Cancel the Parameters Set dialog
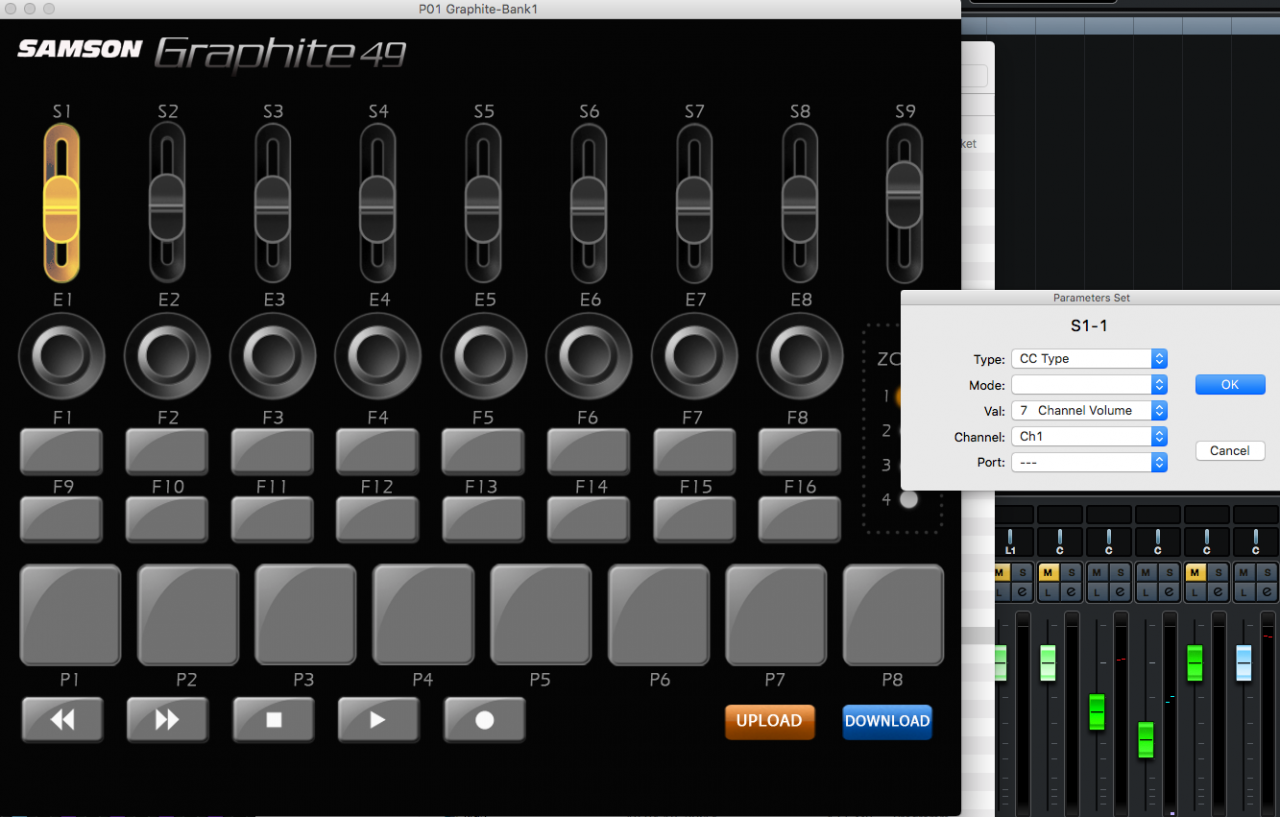This screenshot has height=817, width=1280. (x=1230, y=451)
